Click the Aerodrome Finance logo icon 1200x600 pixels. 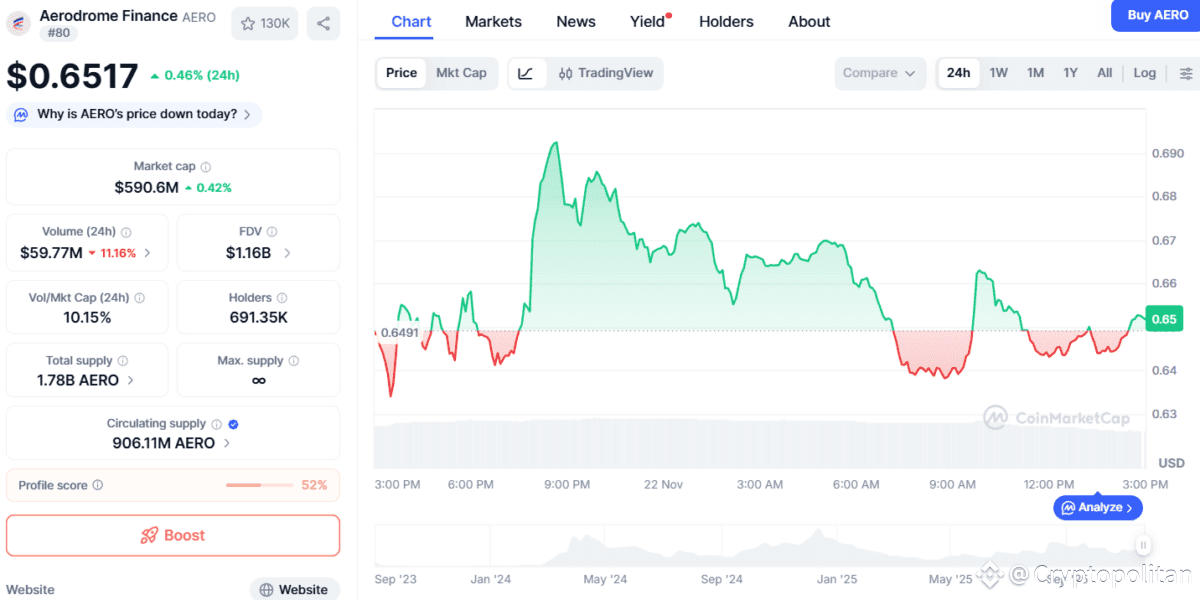coord(19,24)
